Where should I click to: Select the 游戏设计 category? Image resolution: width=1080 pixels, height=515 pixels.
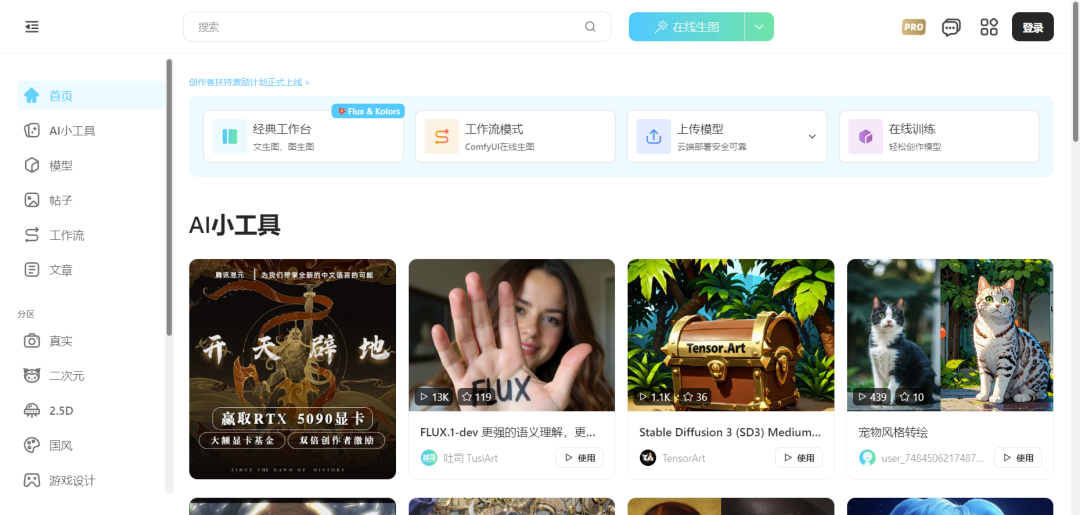91,480
